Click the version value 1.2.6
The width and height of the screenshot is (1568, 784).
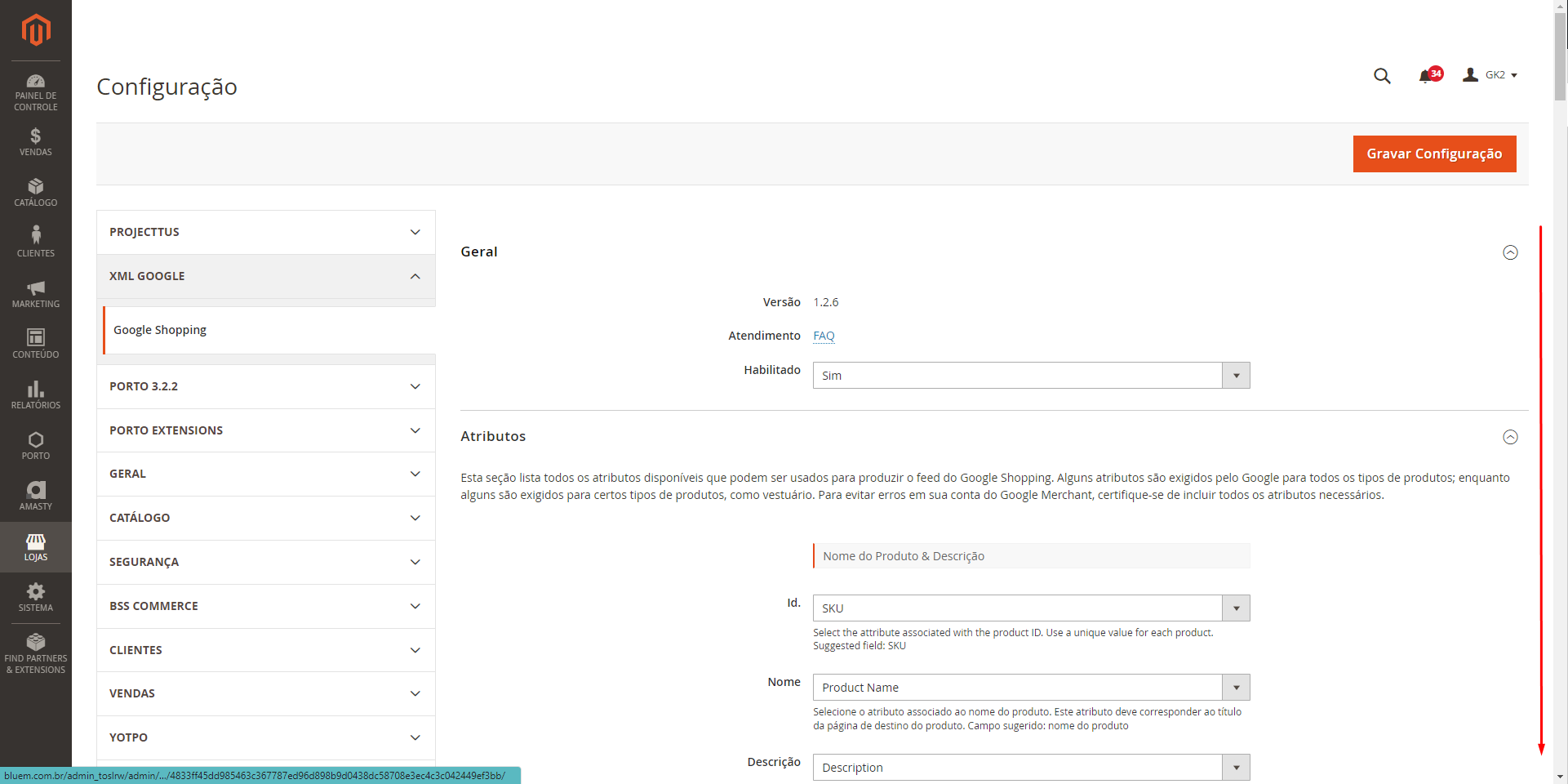tap(825, 302)
